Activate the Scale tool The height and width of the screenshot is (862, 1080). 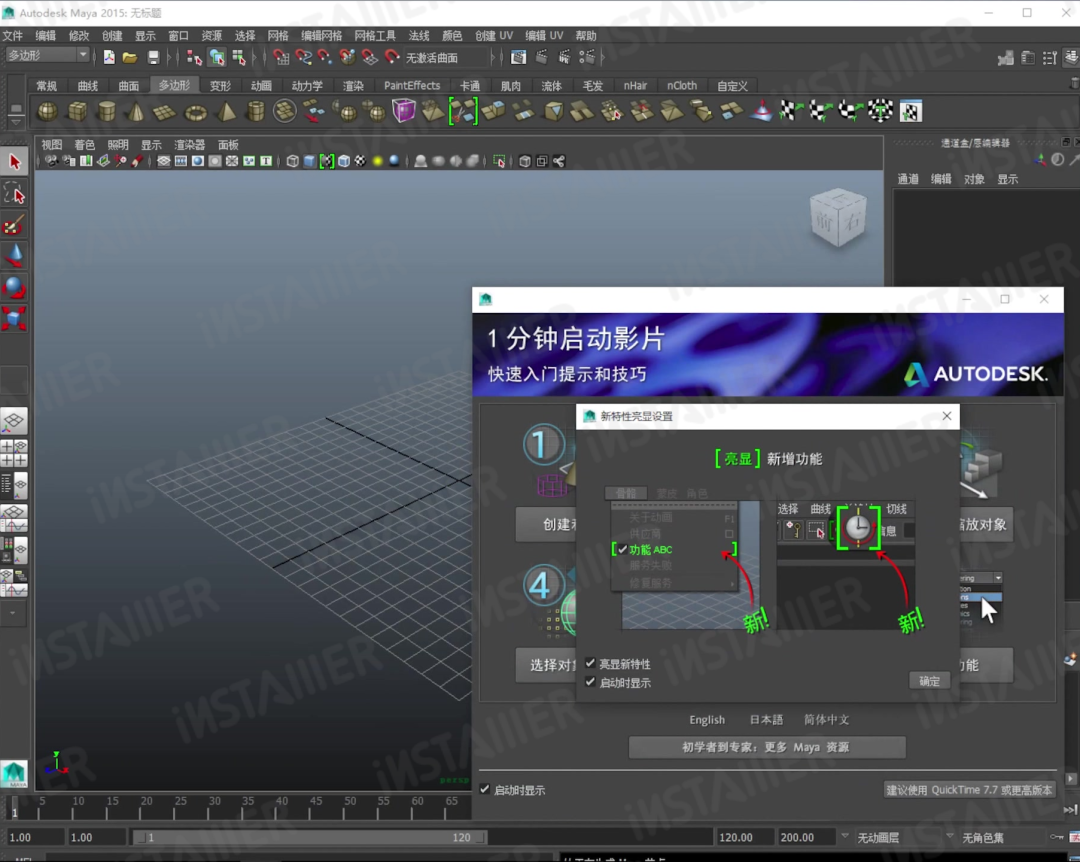[14, 319]
